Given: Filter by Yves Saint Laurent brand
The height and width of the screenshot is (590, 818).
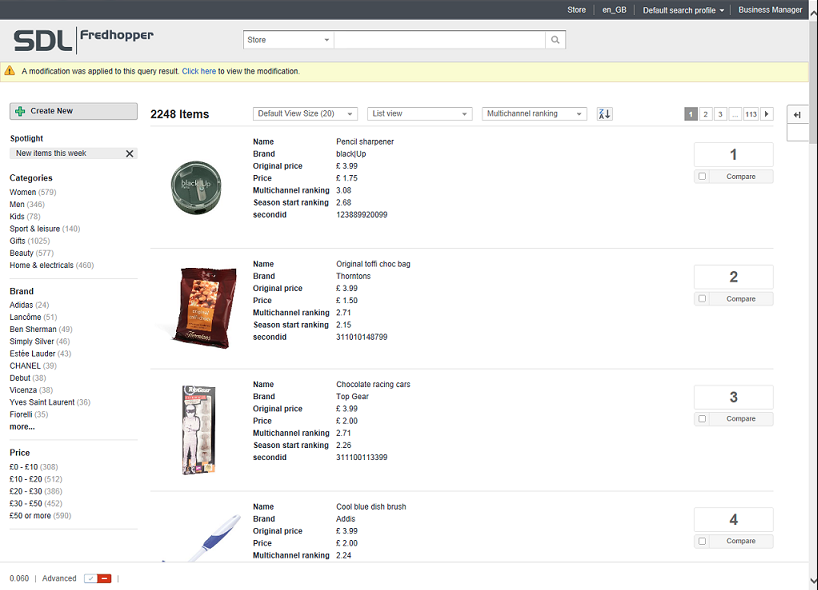Looking at the screenshot, I should pos(50,402).
